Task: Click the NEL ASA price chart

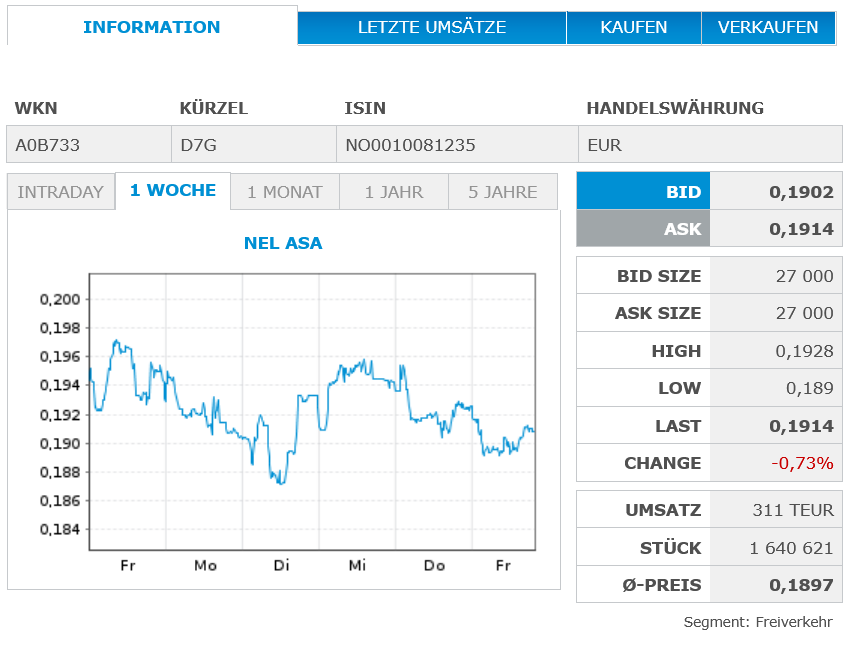Action: [x=312, y=411]
